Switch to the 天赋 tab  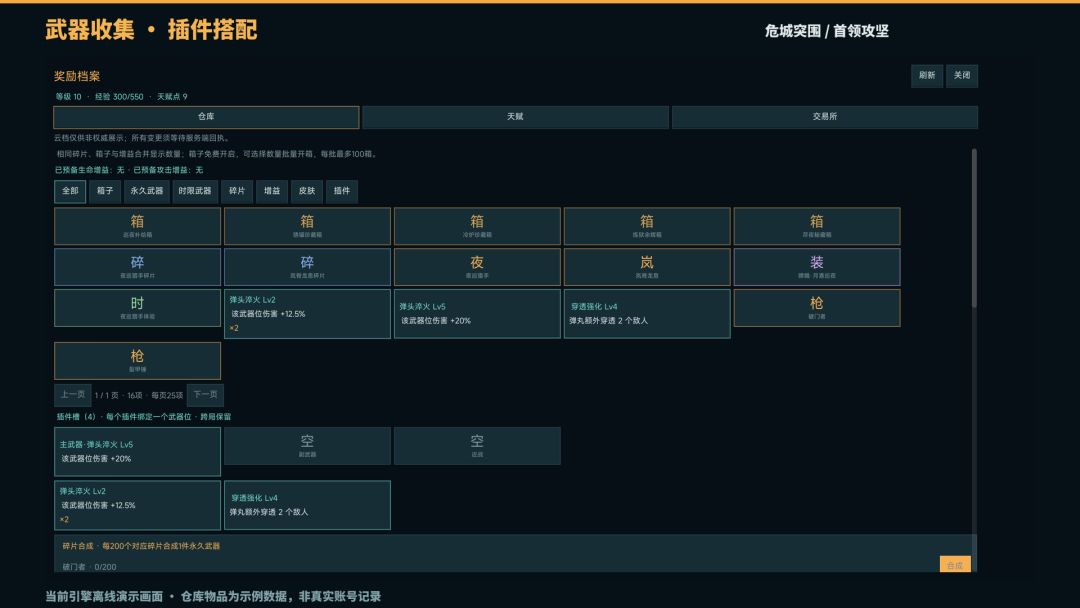(515, 117)
